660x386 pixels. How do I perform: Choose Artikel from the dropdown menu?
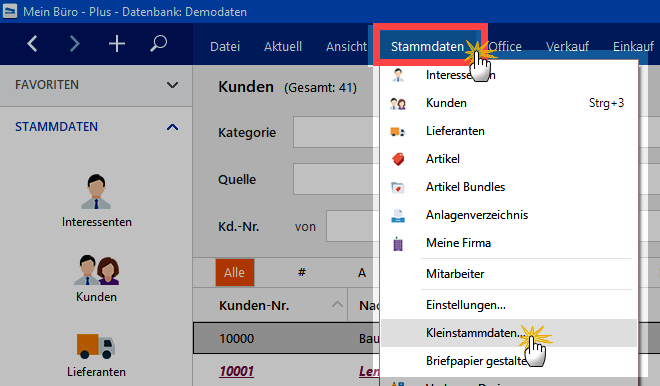coord(509,159)
